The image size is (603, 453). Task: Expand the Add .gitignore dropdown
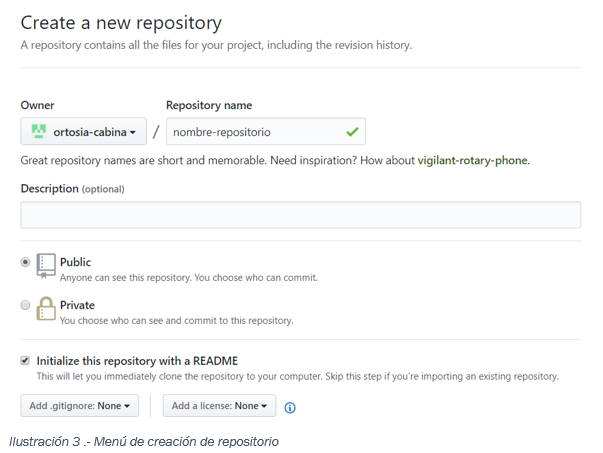[x=80, y=406]
